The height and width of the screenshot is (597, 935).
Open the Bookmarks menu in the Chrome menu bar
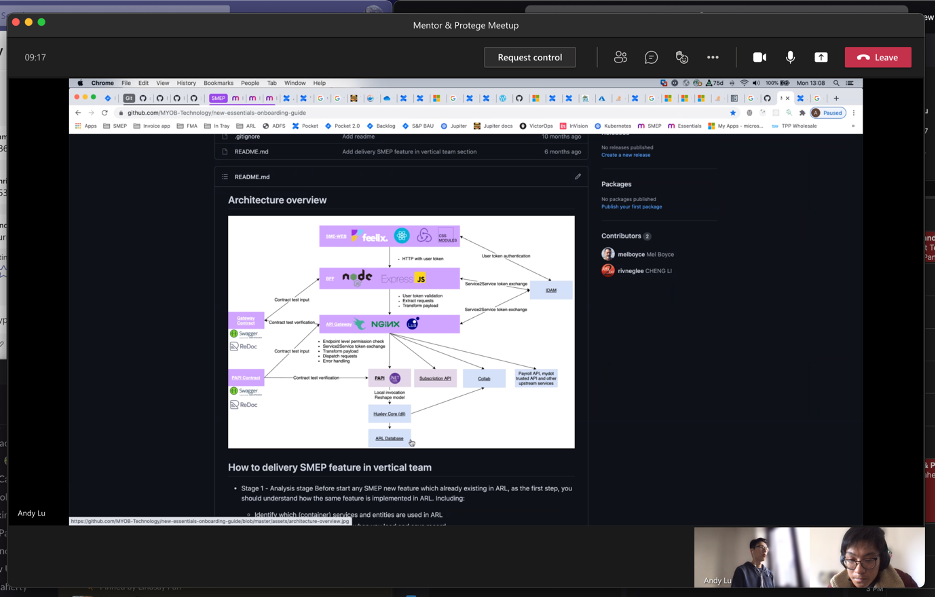217,83
